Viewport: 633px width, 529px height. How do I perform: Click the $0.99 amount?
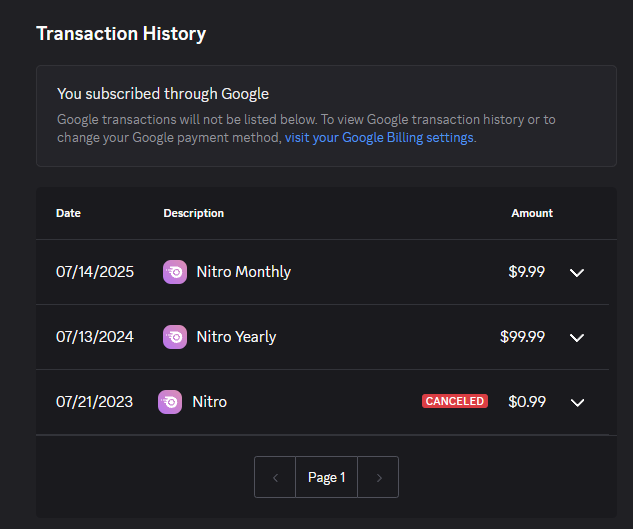pyautogui.click(x=527, y=402)
